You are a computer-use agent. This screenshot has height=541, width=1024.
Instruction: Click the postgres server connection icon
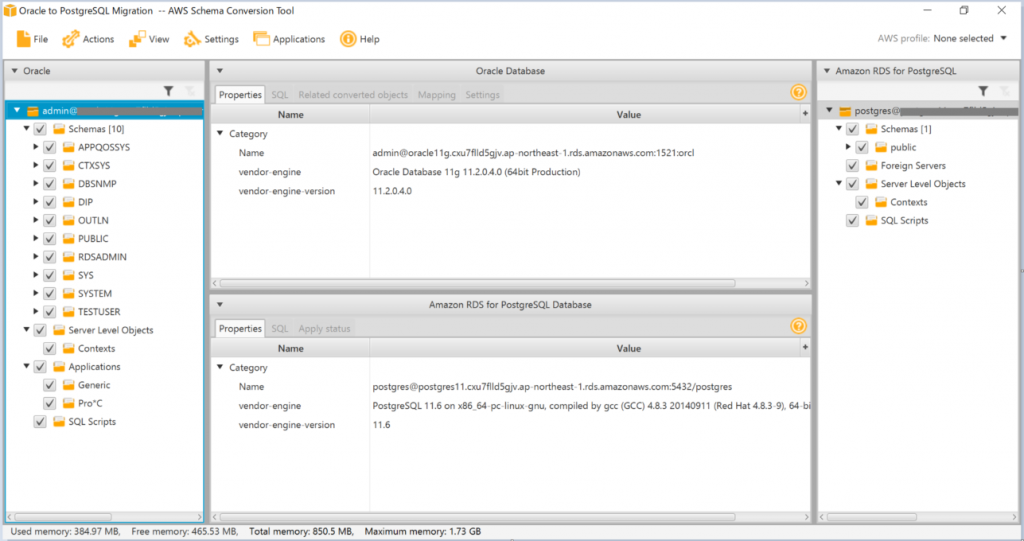point(845,111)
